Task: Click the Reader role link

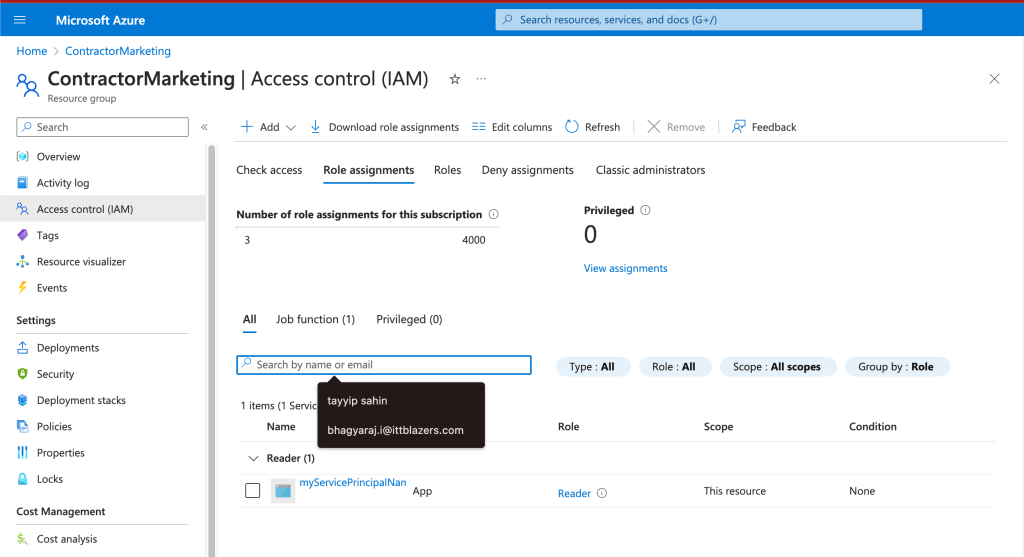Action: tap(574, 493)
